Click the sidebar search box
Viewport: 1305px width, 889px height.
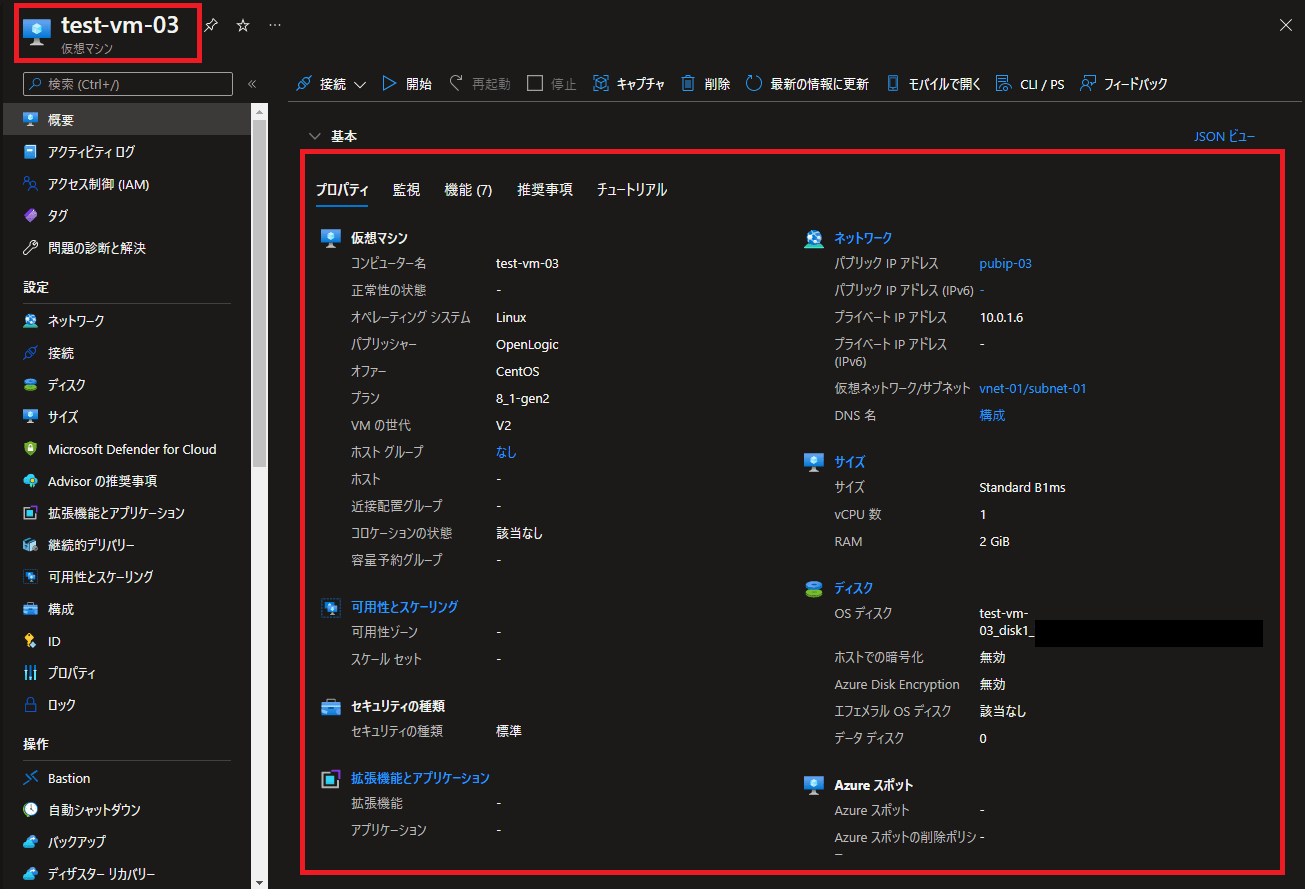pyautogui.click(x=127, y=84)
